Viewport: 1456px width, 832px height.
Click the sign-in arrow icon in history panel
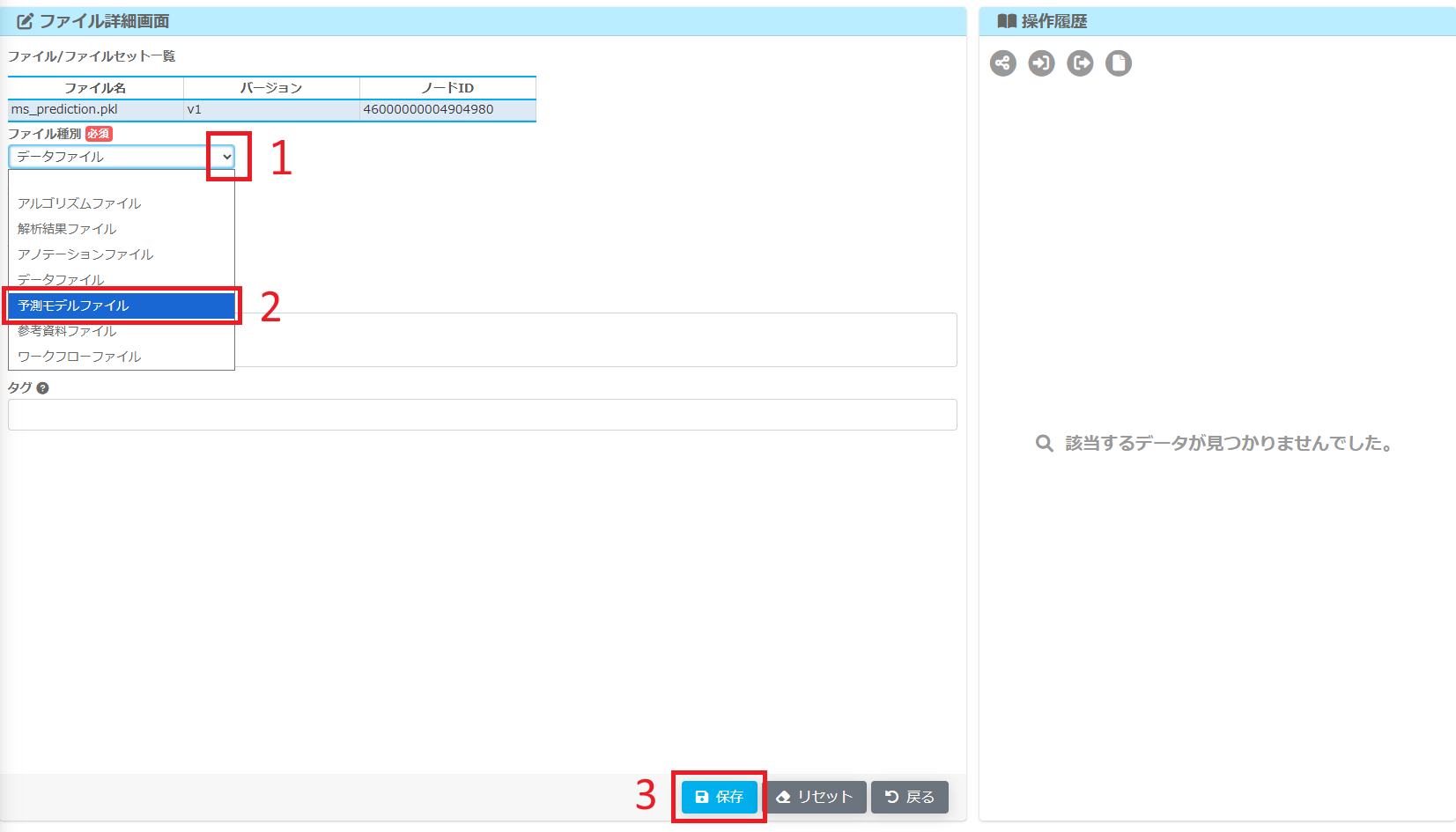point(1041,63)
